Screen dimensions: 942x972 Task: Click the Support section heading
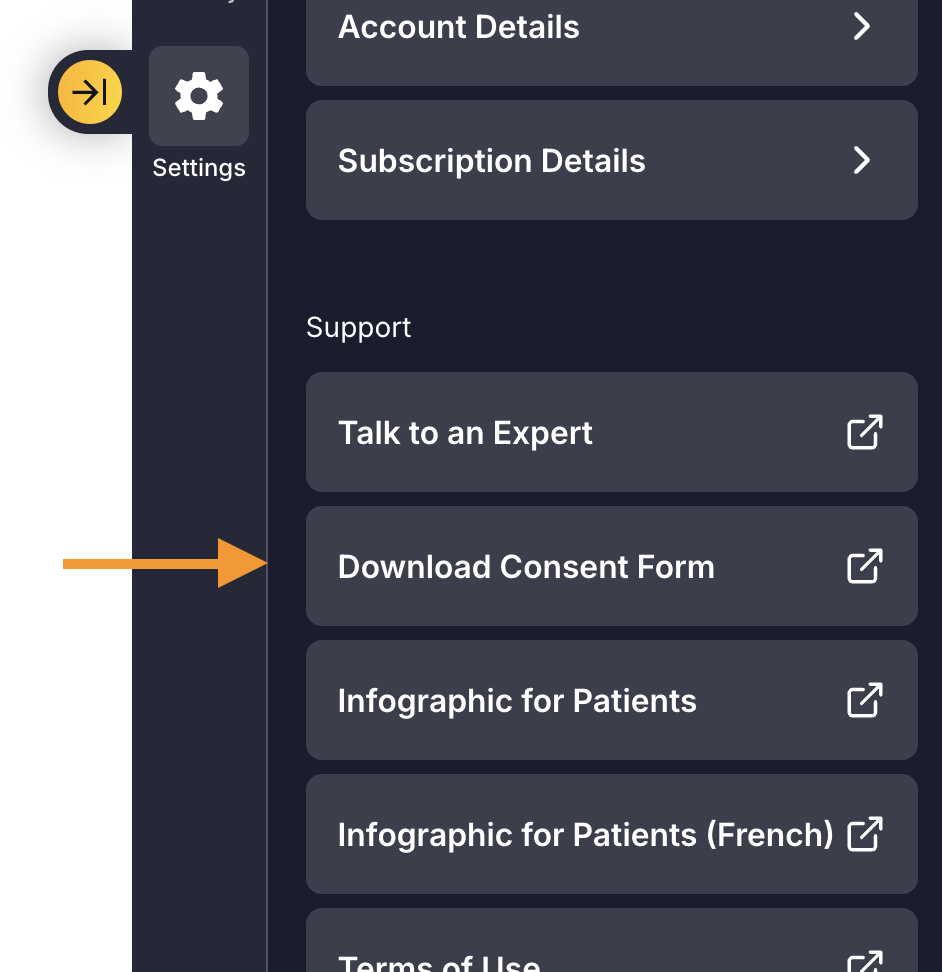(359, 328)
